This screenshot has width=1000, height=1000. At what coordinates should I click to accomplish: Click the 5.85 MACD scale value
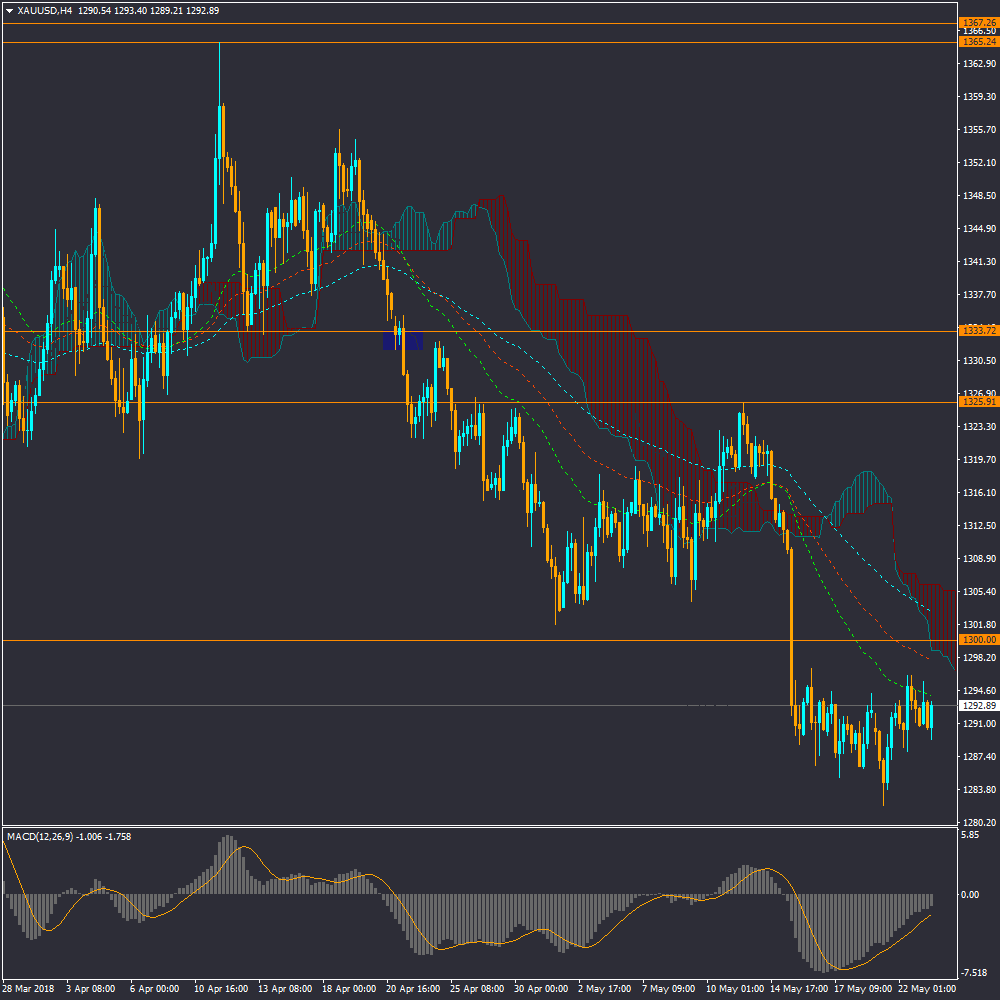coord(970,834)
